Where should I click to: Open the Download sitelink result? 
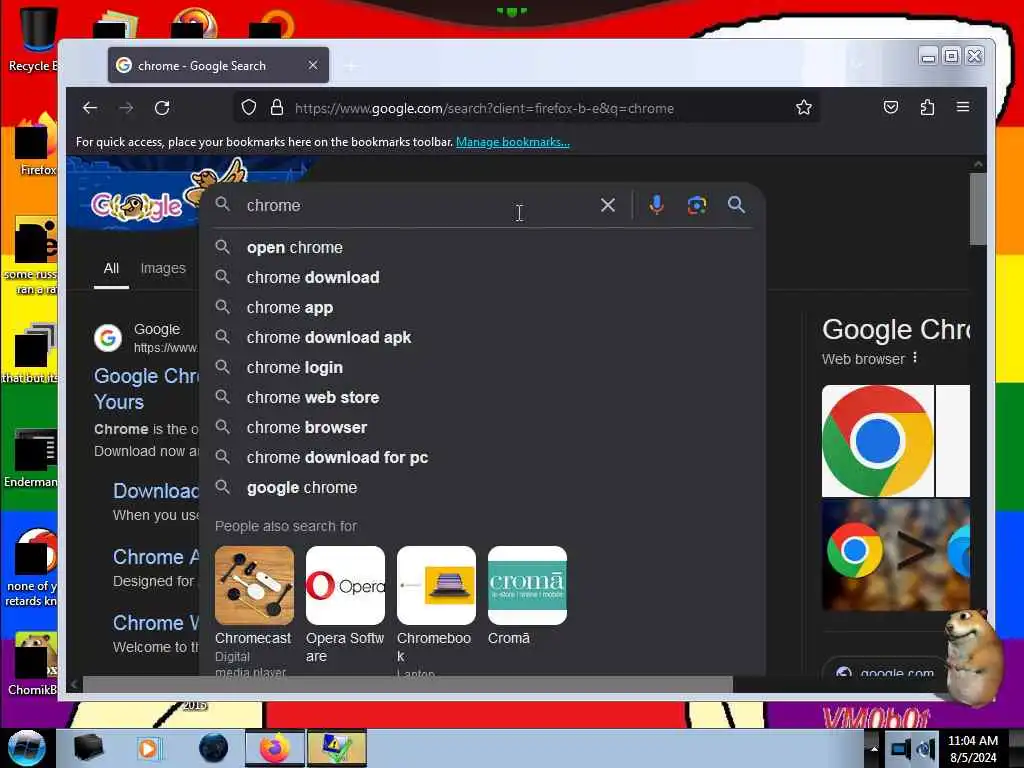point(155,490)
